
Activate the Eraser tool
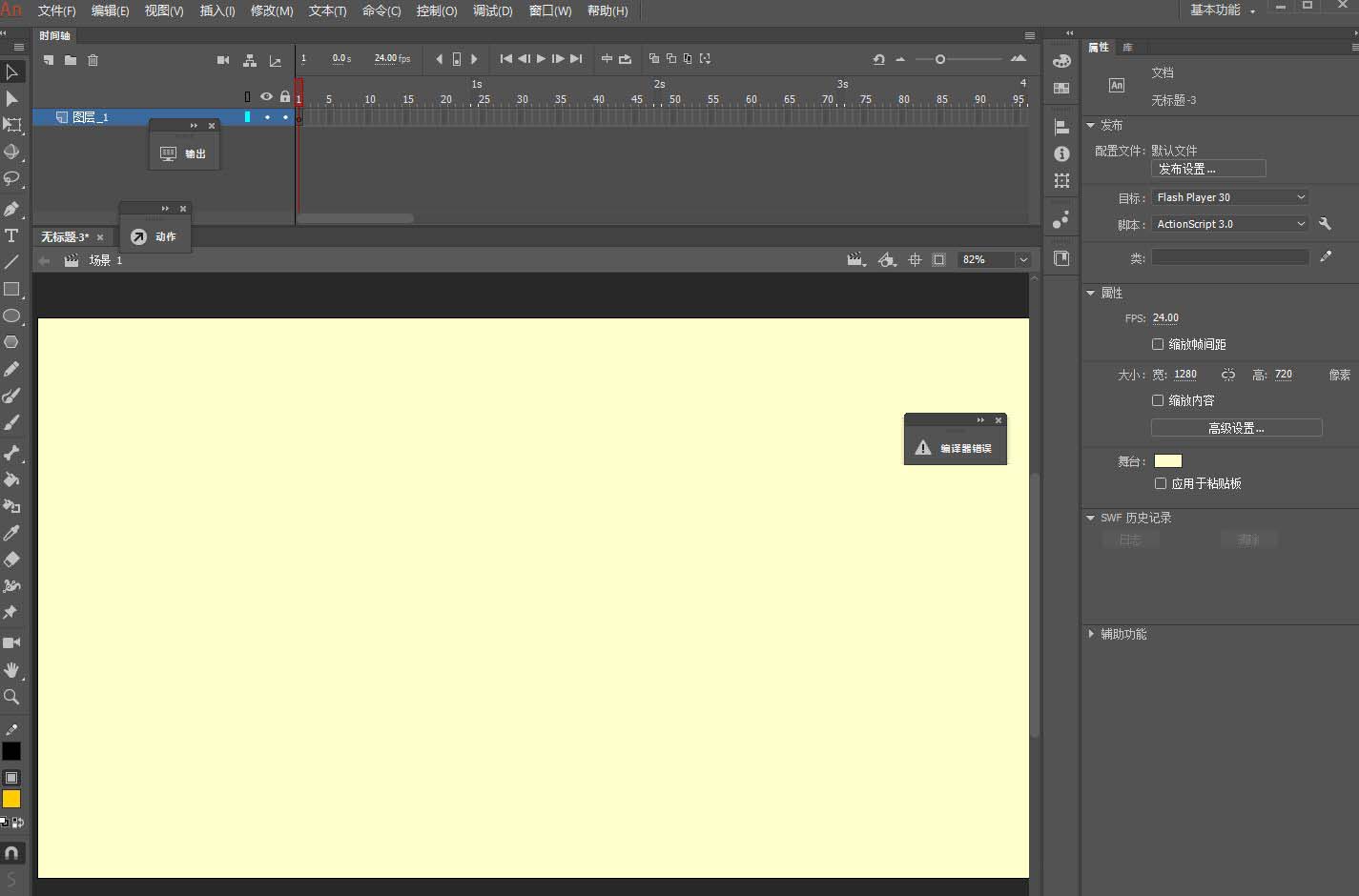coord(11,560)
